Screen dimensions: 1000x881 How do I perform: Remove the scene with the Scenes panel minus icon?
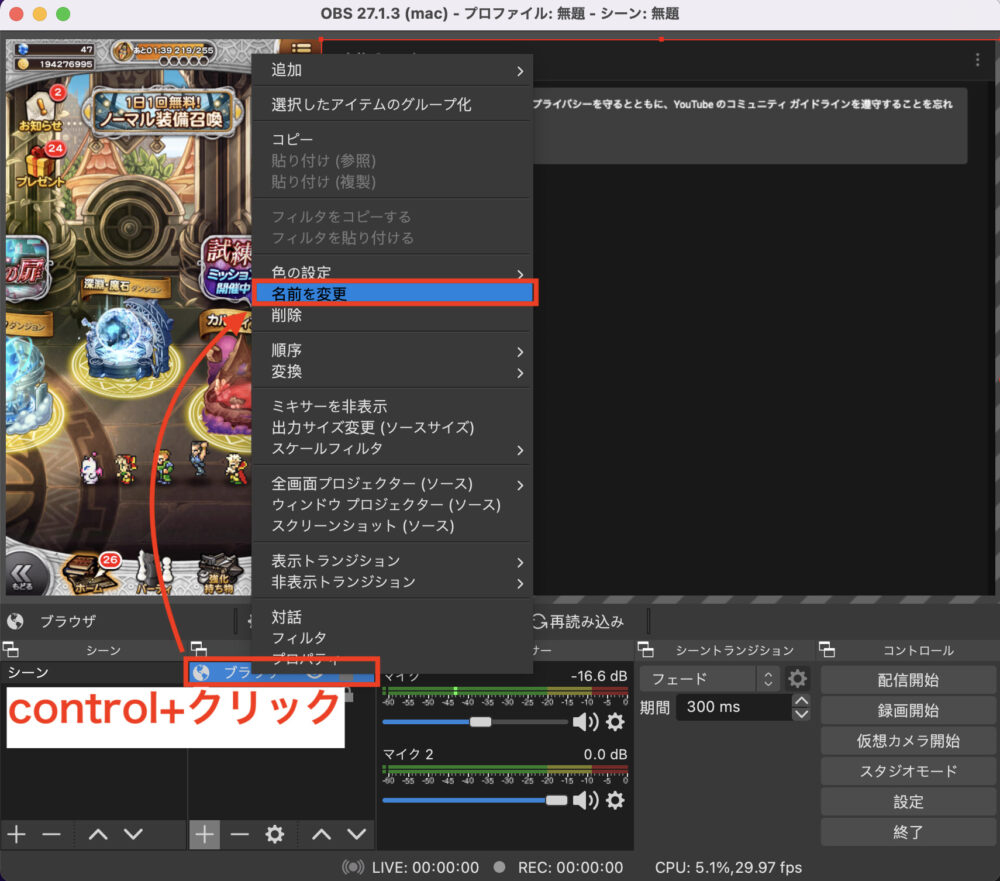[x=51, y=834]
